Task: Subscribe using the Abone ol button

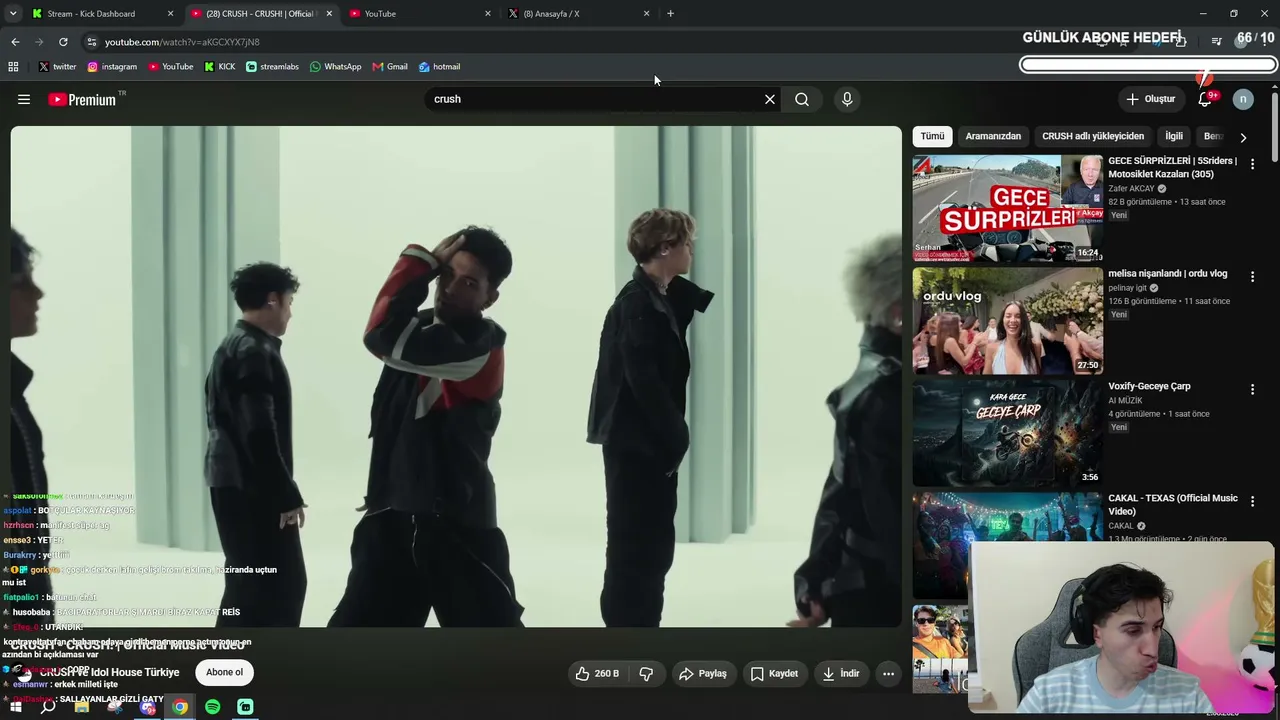Action: point(224,672)
